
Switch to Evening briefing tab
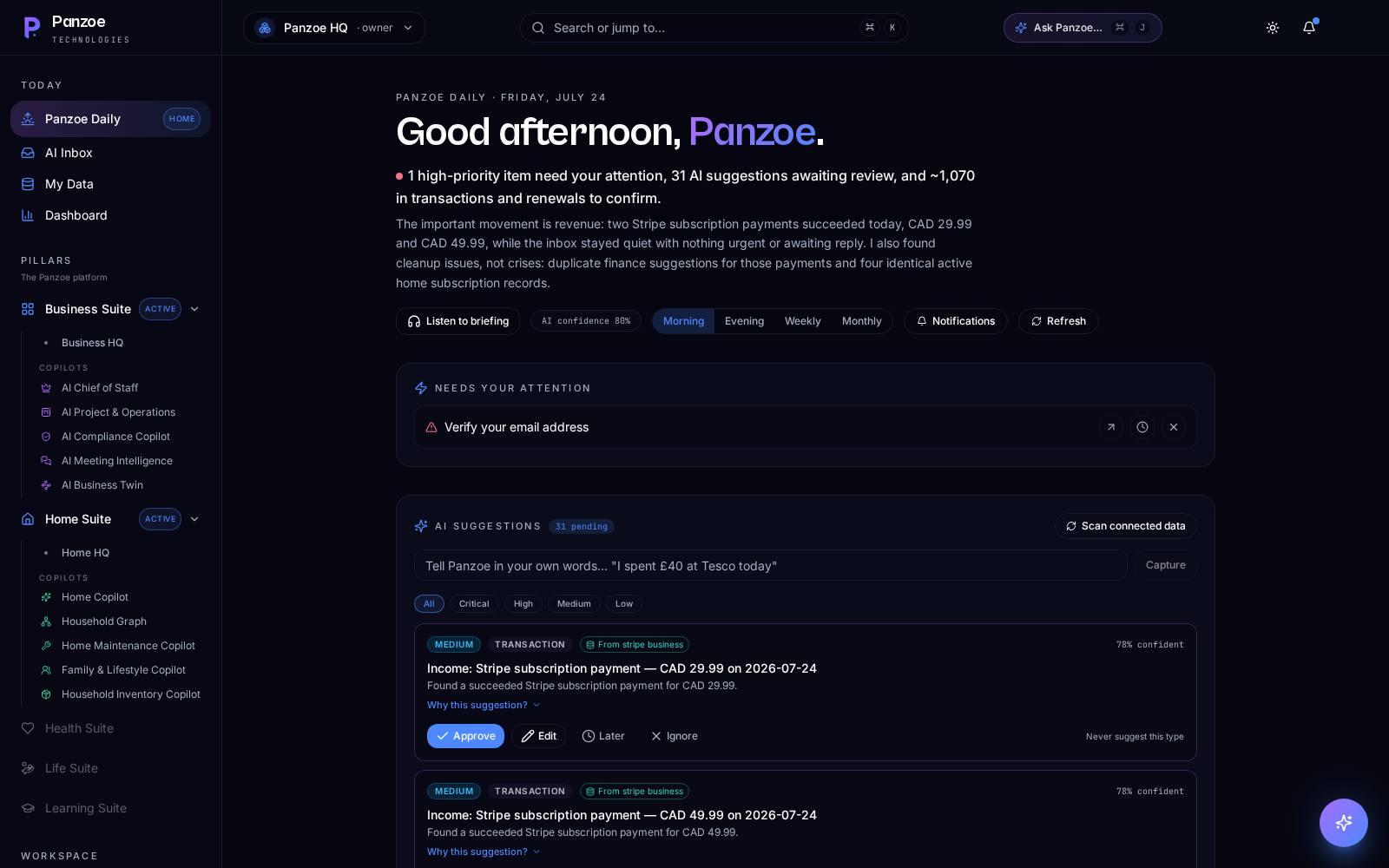(x=744, y=321)
